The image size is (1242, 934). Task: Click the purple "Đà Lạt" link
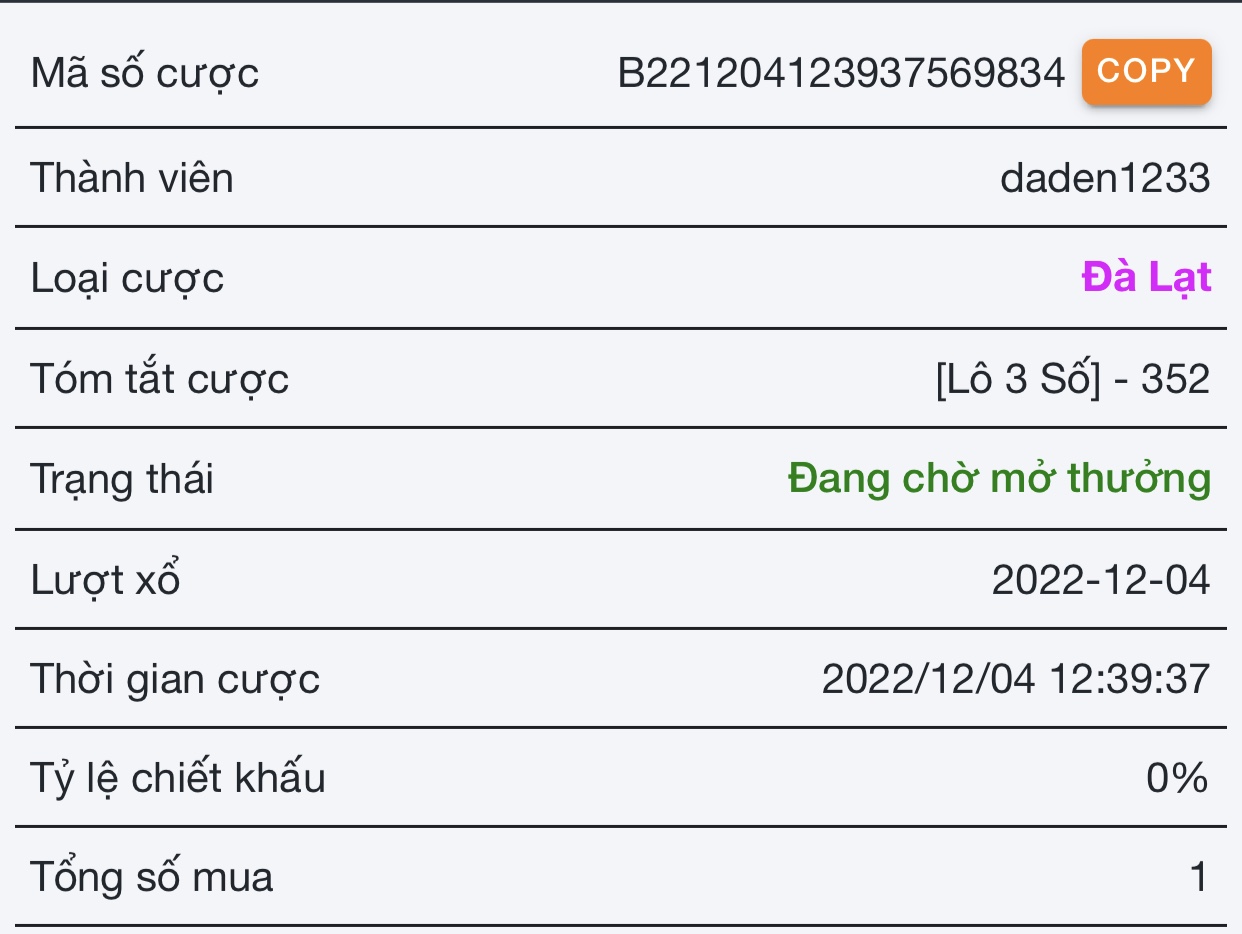click(x=1146, y=277)
